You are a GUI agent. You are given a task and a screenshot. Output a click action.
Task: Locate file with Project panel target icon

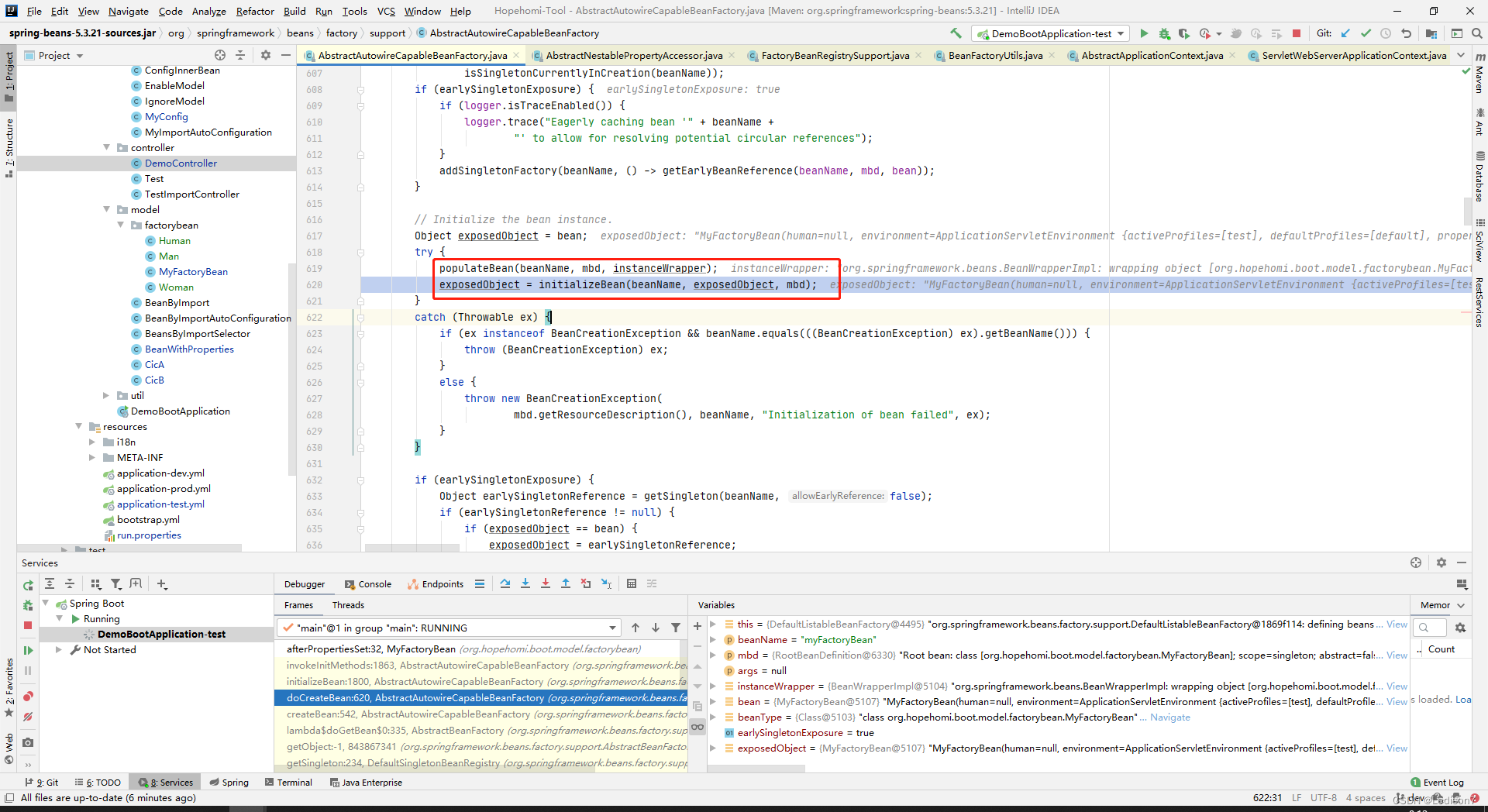[x=220, y=55]
